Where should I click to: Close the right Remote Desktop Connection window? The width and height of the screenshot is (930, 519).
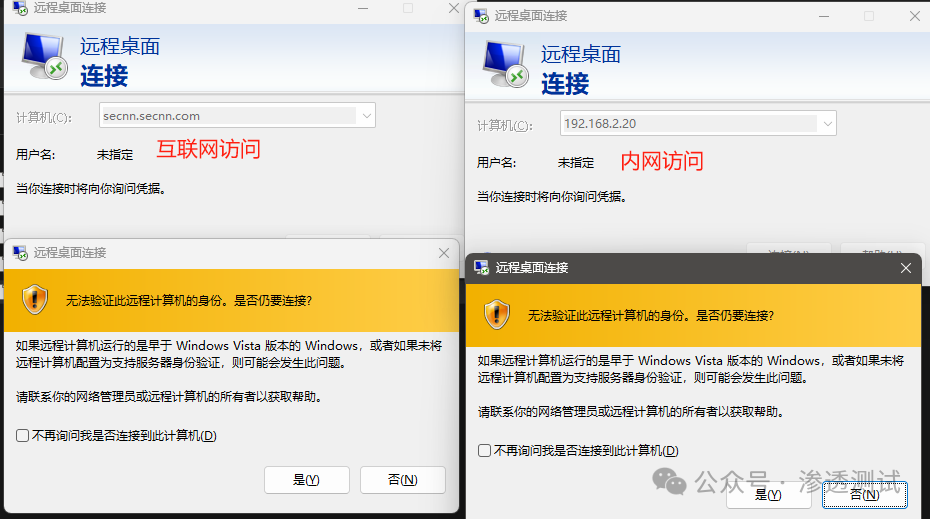coord(915,16)
